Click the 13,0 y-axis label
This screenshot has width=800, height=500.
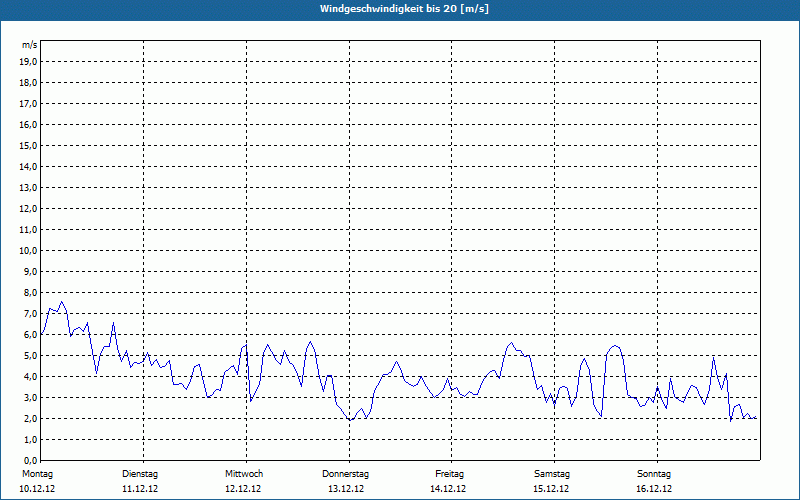[28, 188]
